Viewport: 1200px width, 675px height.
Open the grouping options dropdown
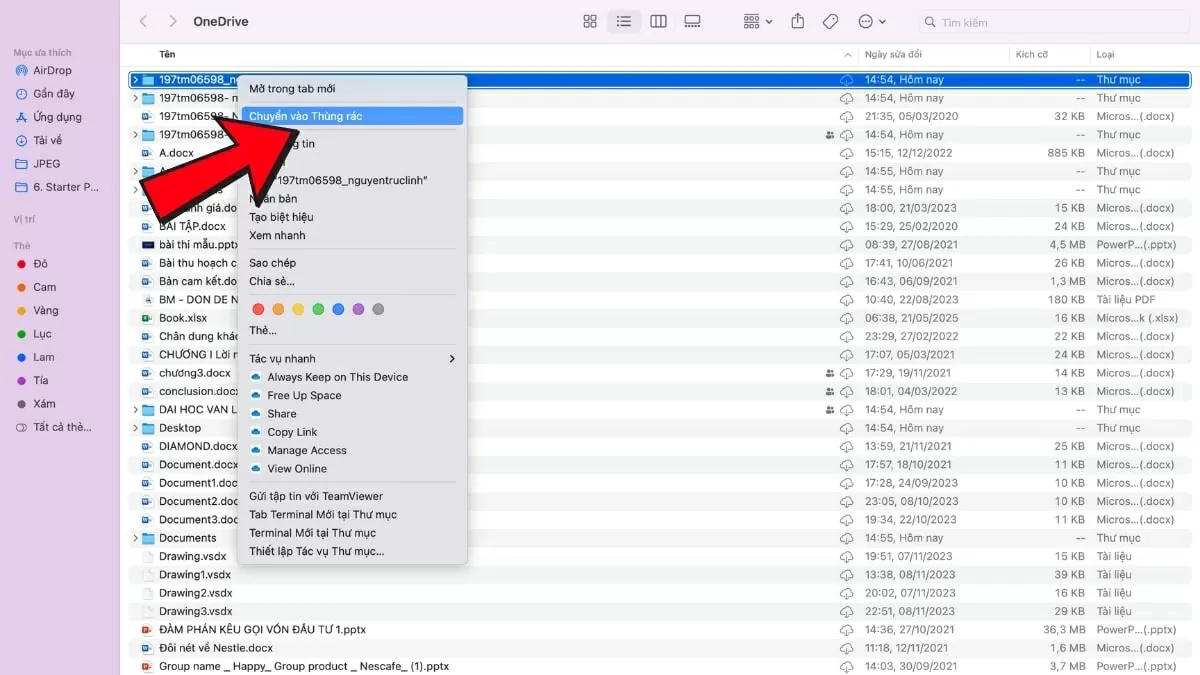758,21
